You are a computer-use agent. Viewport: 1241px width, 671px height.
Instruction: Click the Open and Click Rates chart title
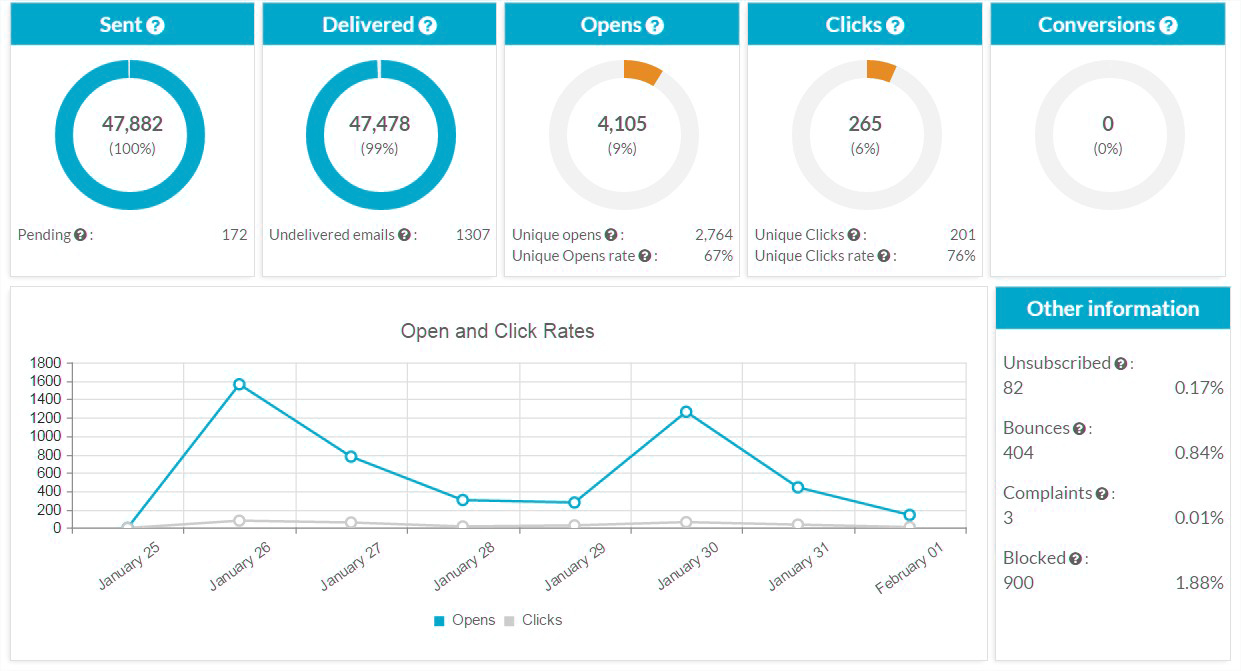pyautogui.click(x=497, y=331)
